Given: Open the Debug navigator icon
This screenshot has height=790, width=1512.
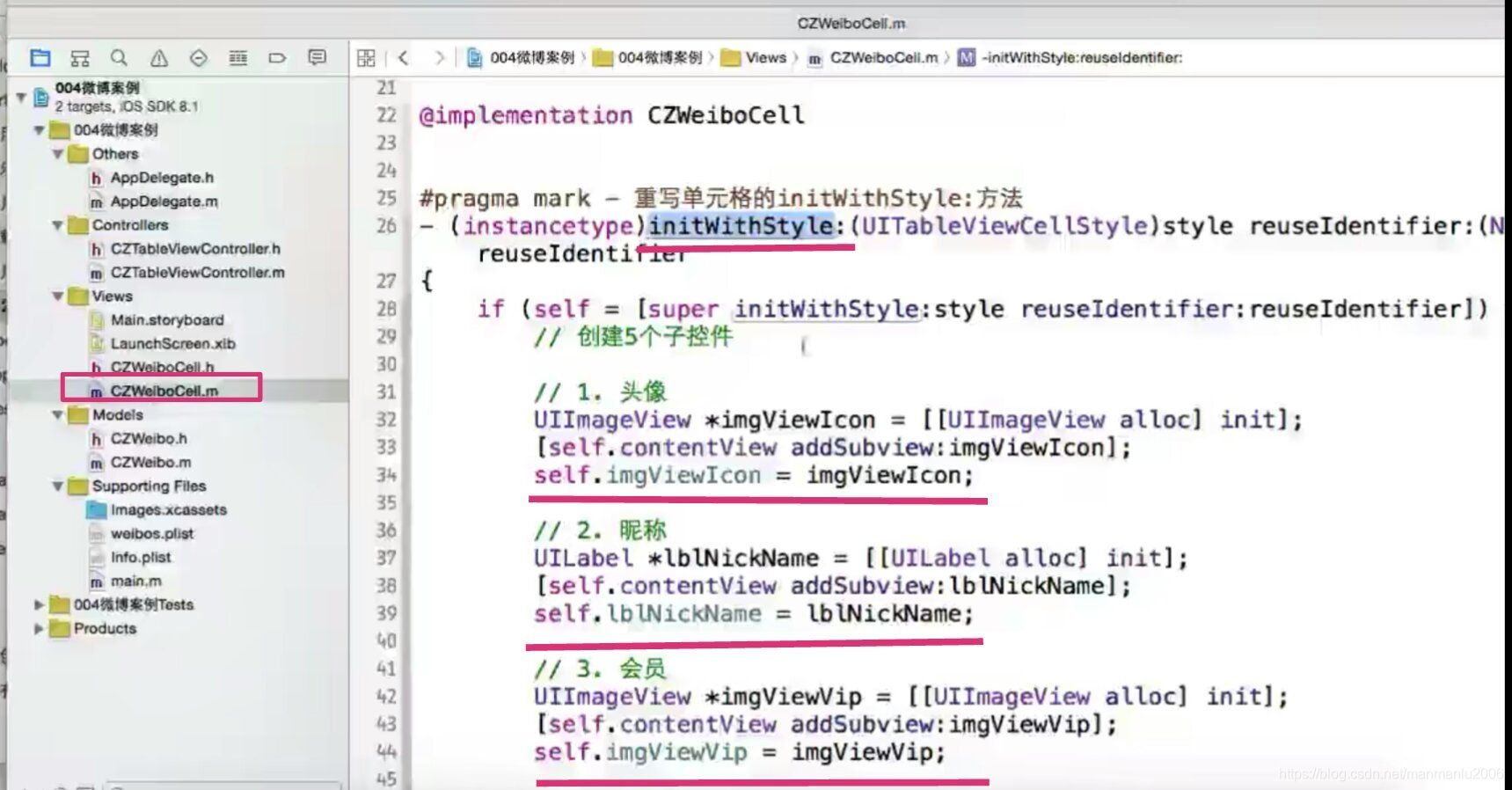Looking at the screenshot, I should [237, 58].
